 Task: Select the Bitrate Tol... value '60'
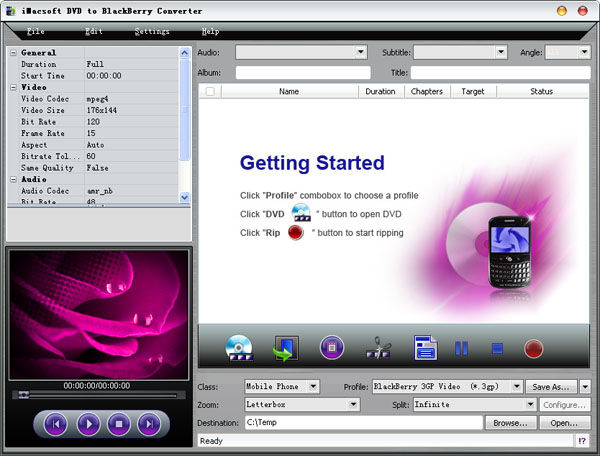[x=91, y=156]
